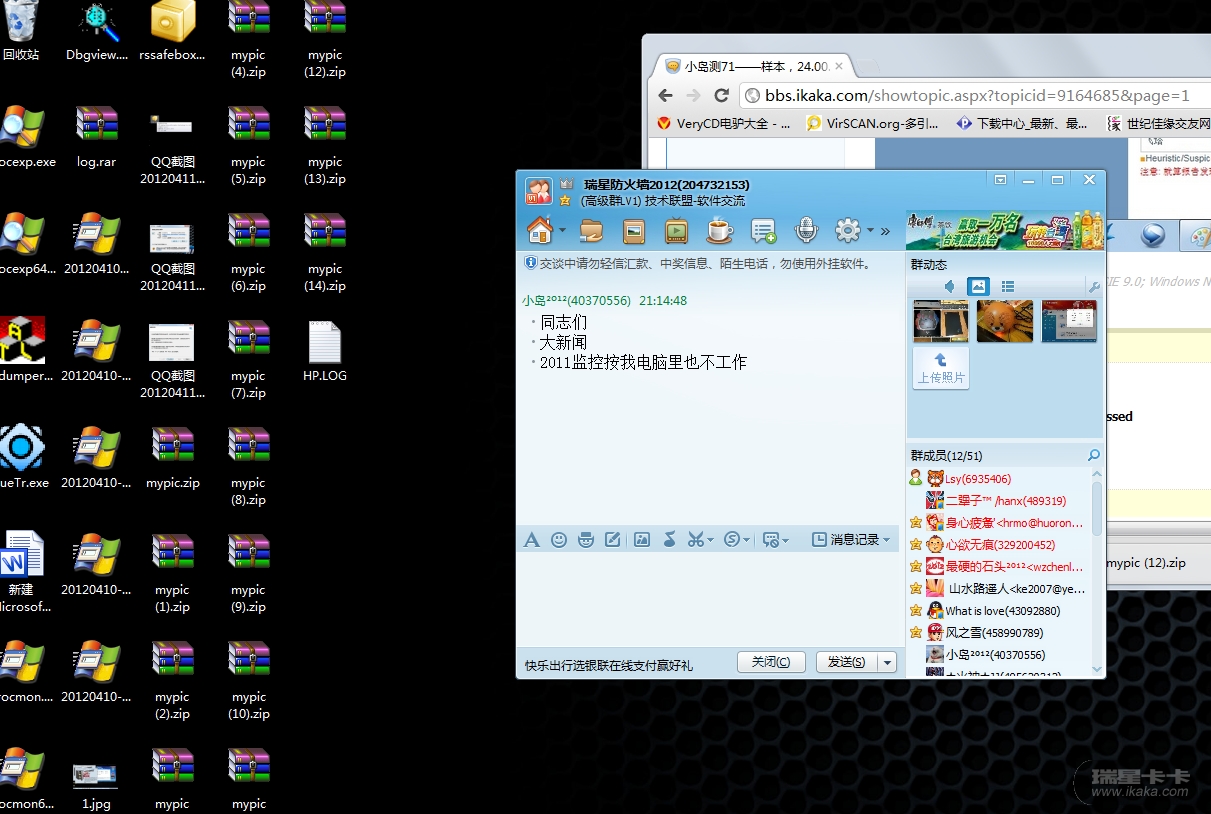Open 世纪佳缘交友网 bookmark

[x=1158, y=124]
